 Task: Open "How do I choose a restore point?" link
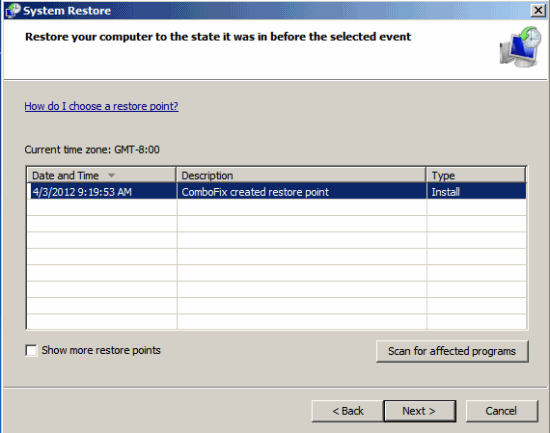pyautogui.click(x=101, y=106)
